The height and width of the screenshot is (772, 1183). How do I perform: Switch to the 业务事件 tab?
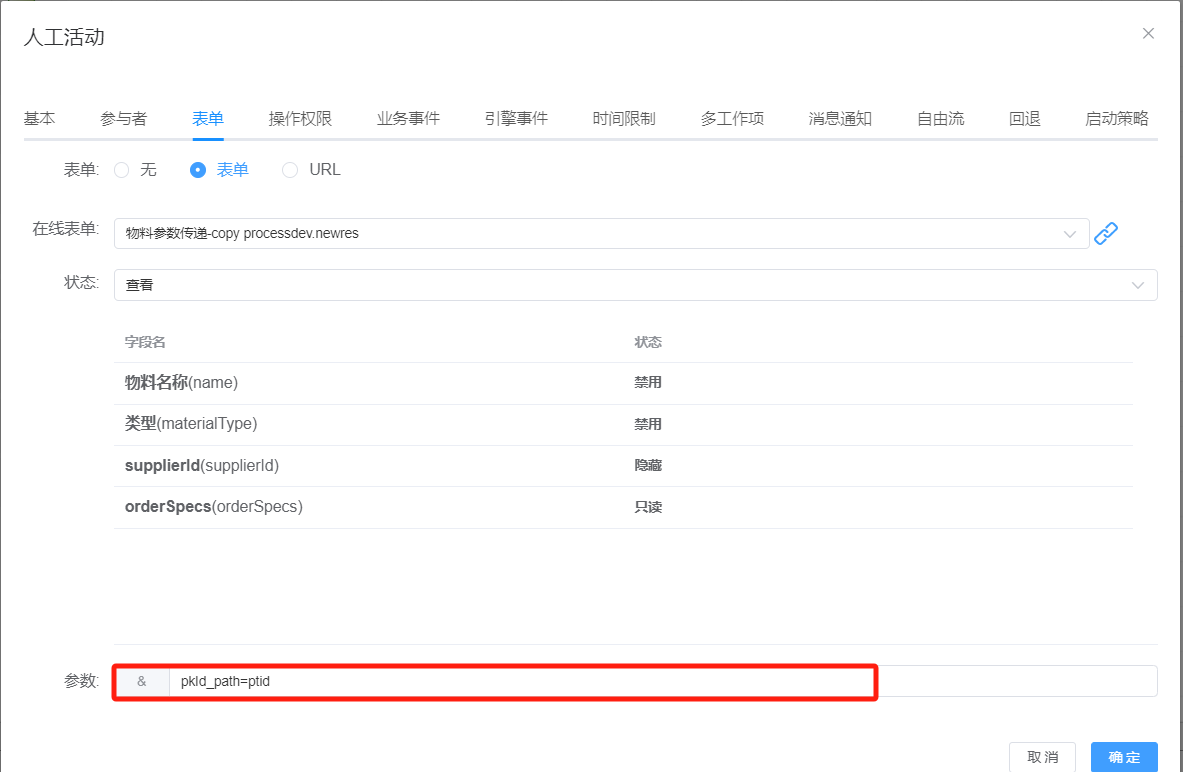click(408, 119)
